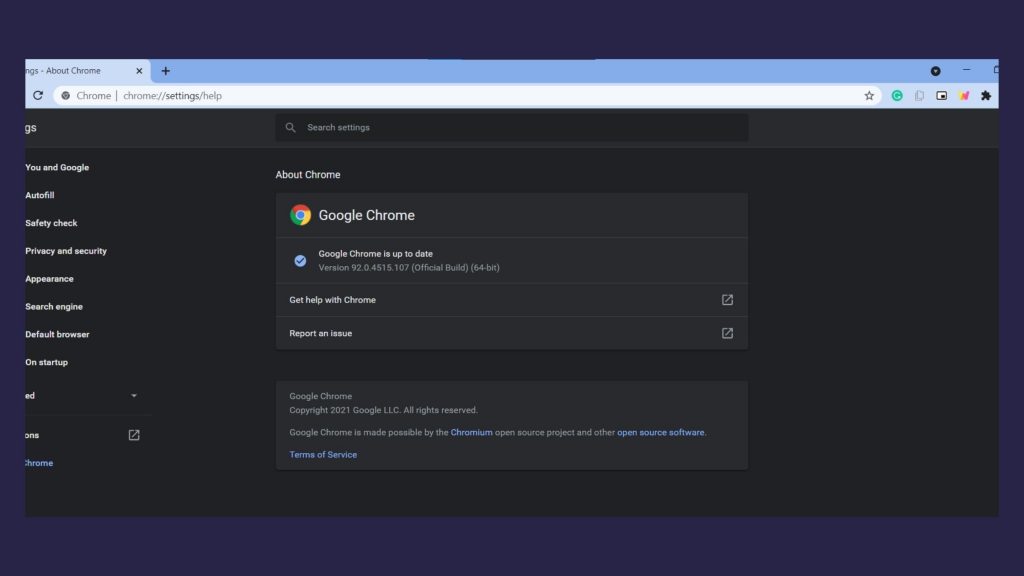The width and height of the screenshot is (1024, 576).
Task: Select the About Chrome browser tab
Action: [x=75, y=71]
